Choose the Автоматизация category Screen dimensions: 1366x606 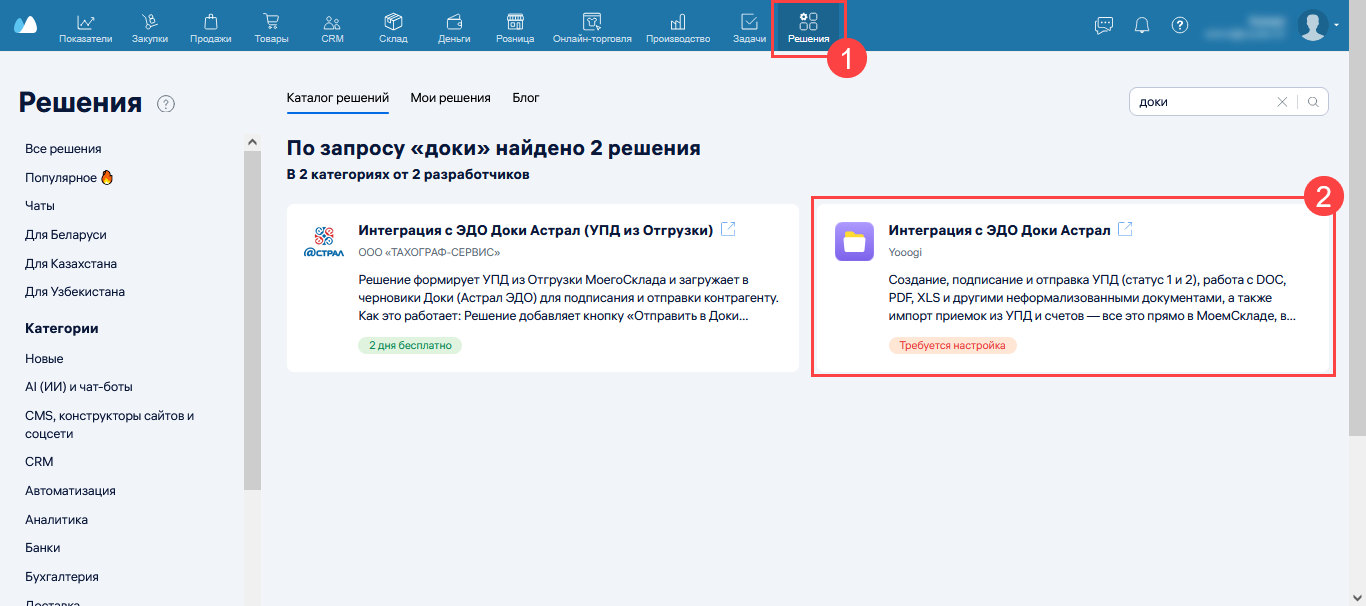coord(70,491)
